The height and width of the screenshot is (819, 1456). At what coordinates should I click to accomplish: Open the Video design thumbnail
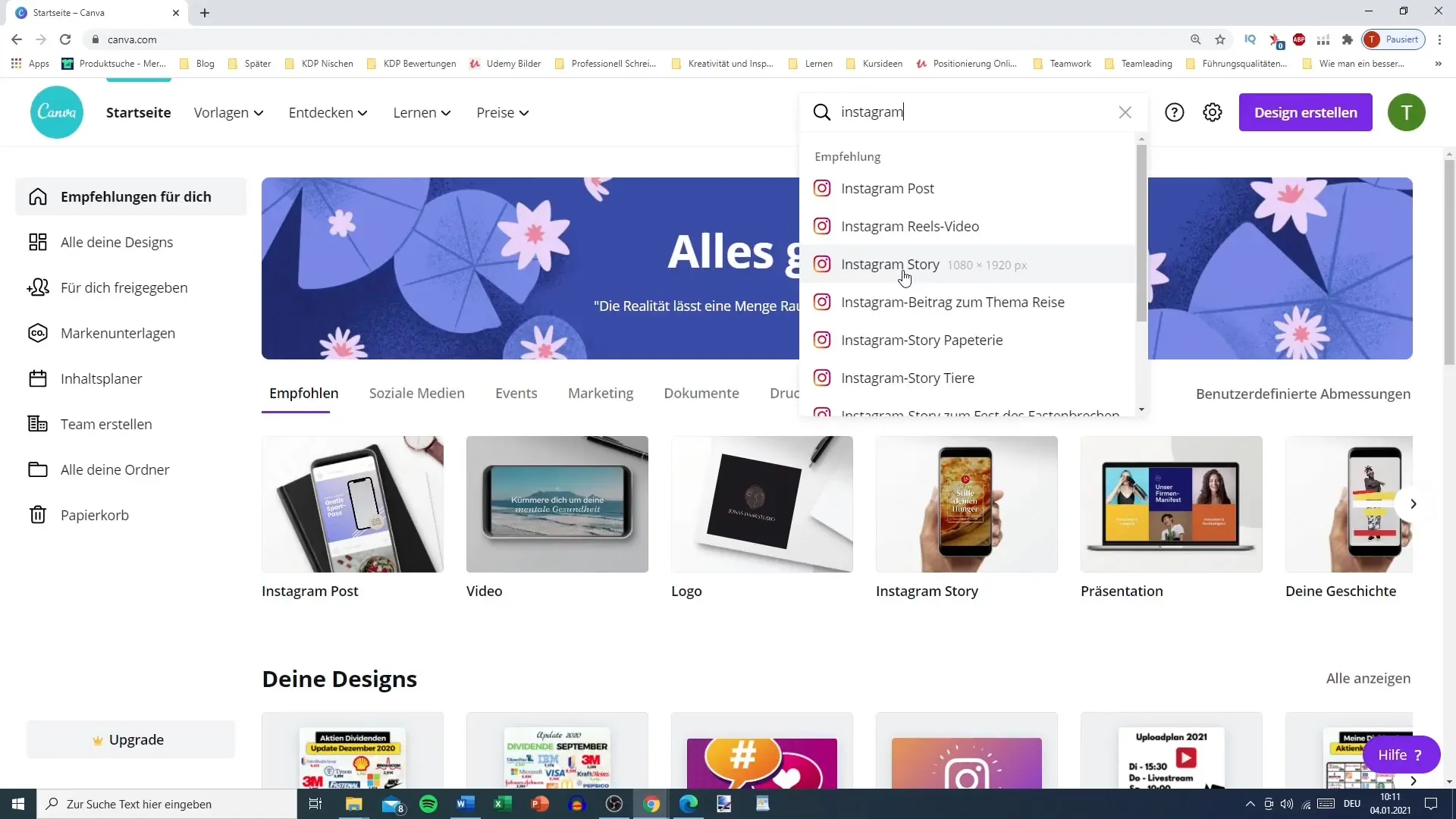(557, 504)
